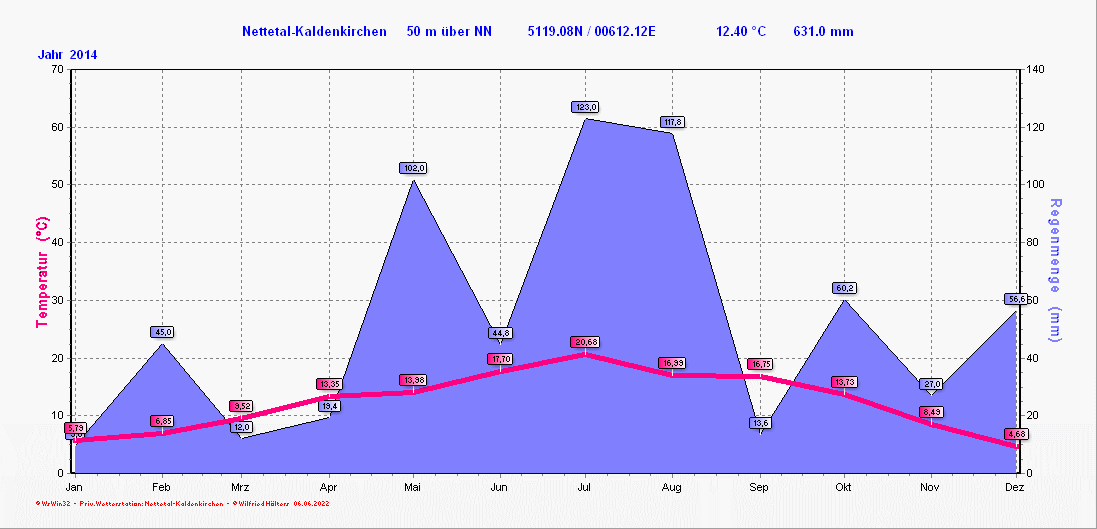Click the September rainfall label 13,6
Image resolution: width=1097 pixels, height=529 pixels.
(x=760, y=423)
